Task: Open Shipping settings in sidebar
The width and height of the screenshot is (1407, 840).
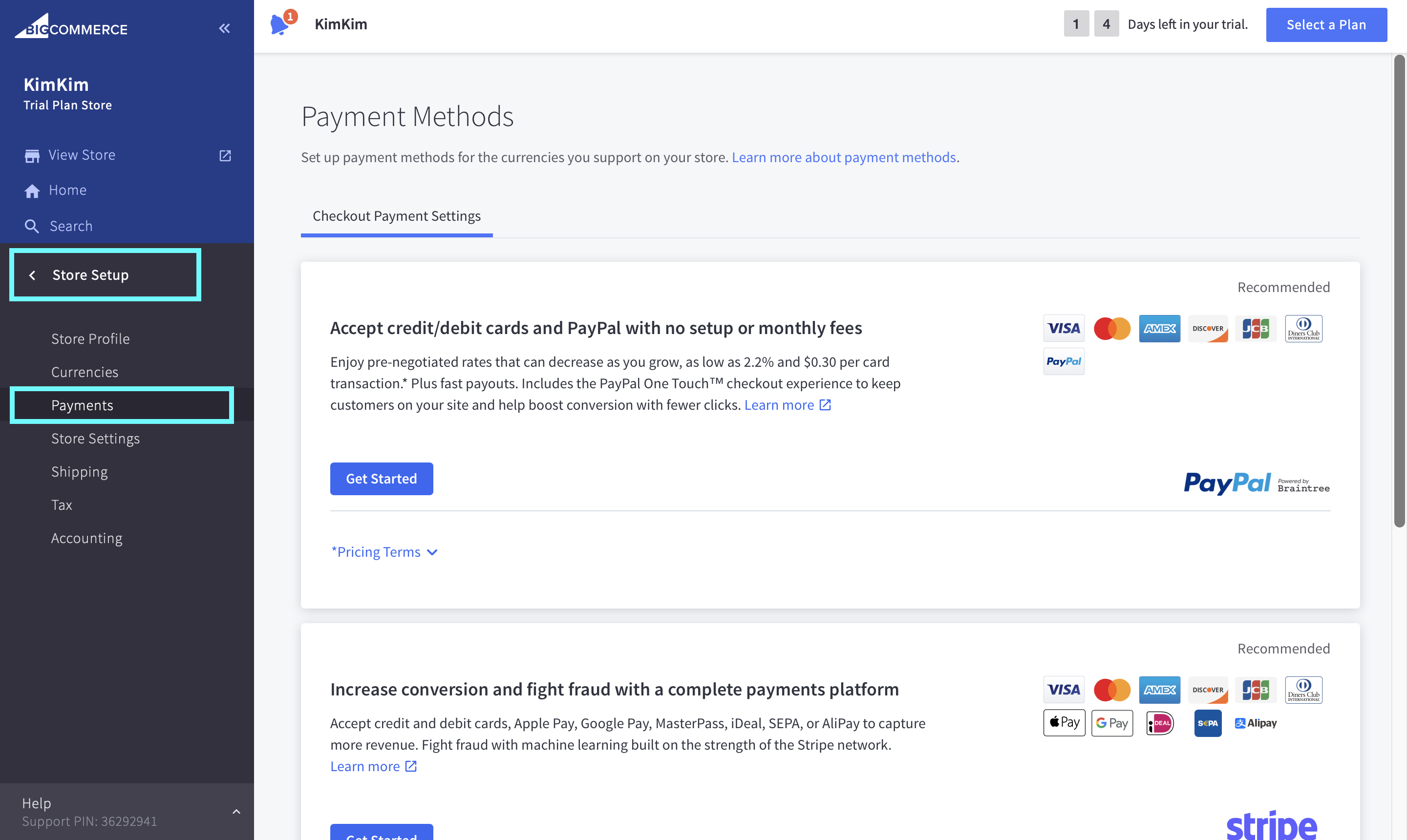Action: tap(80, 471)
